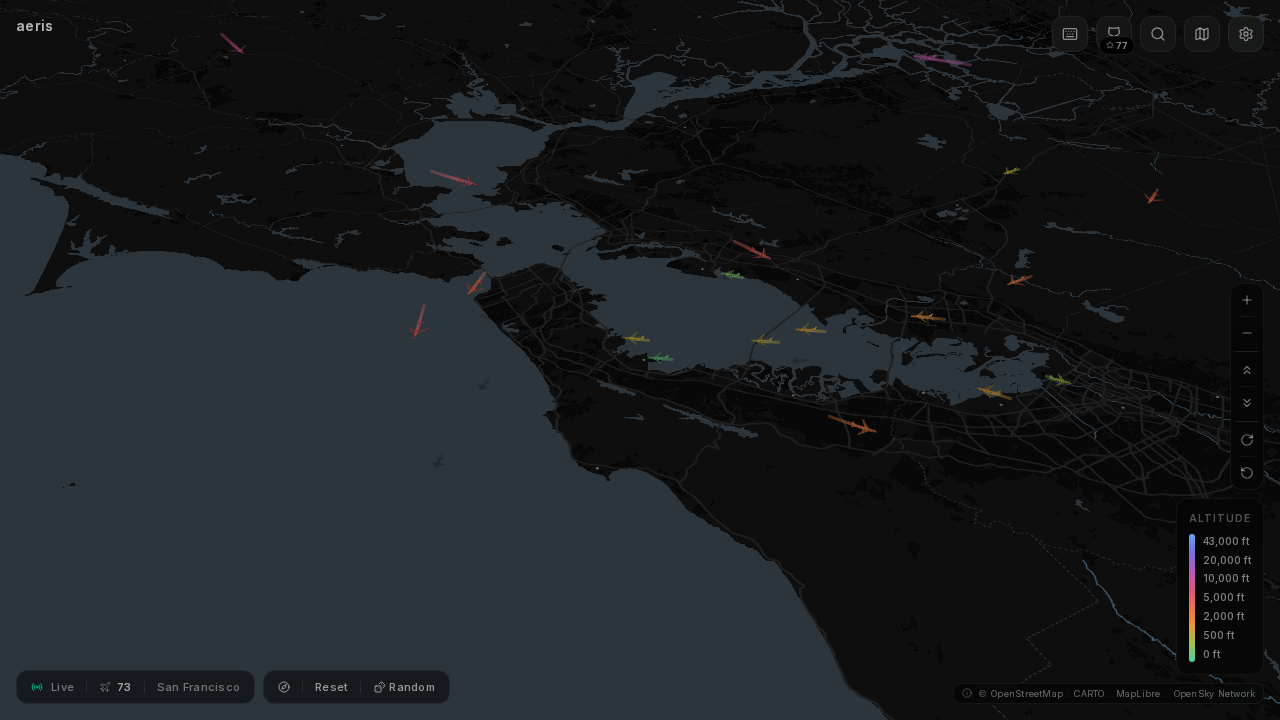Zoom out with the minus control
Viewport: 1280px width, 720px height.
1247,332
